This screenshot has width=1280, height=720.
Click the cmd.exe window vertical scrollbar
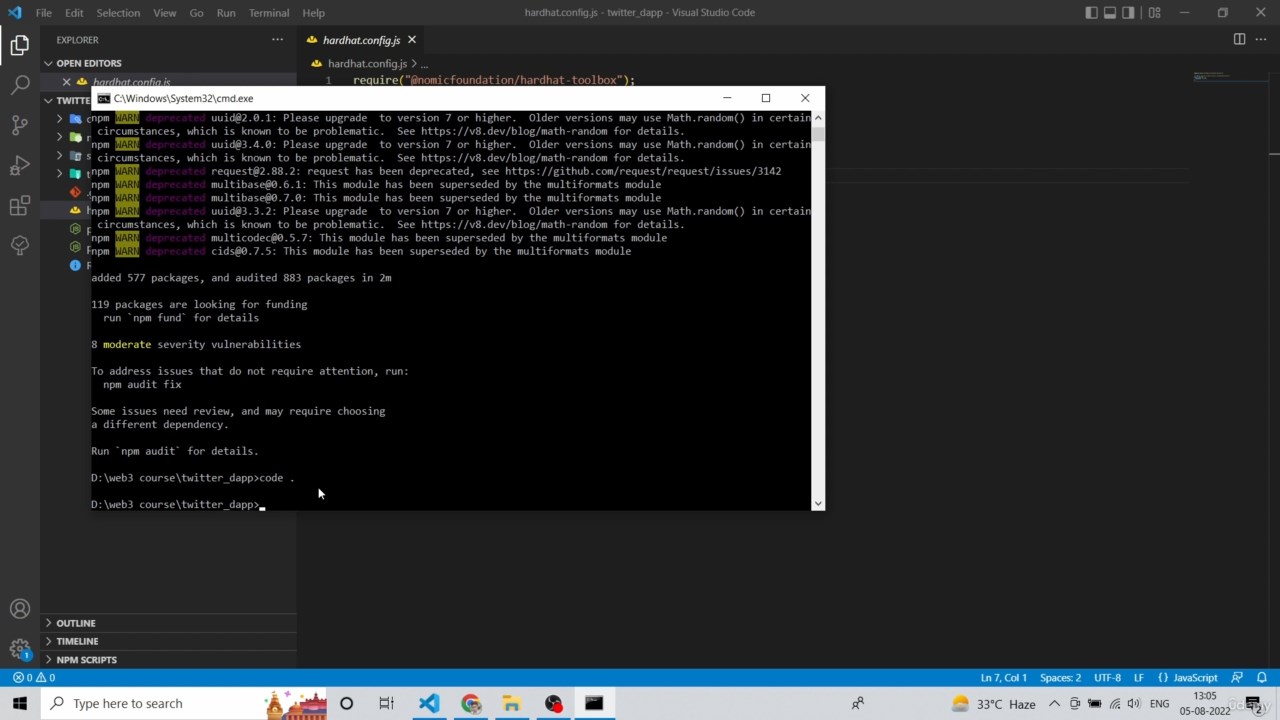click(818, 310)
